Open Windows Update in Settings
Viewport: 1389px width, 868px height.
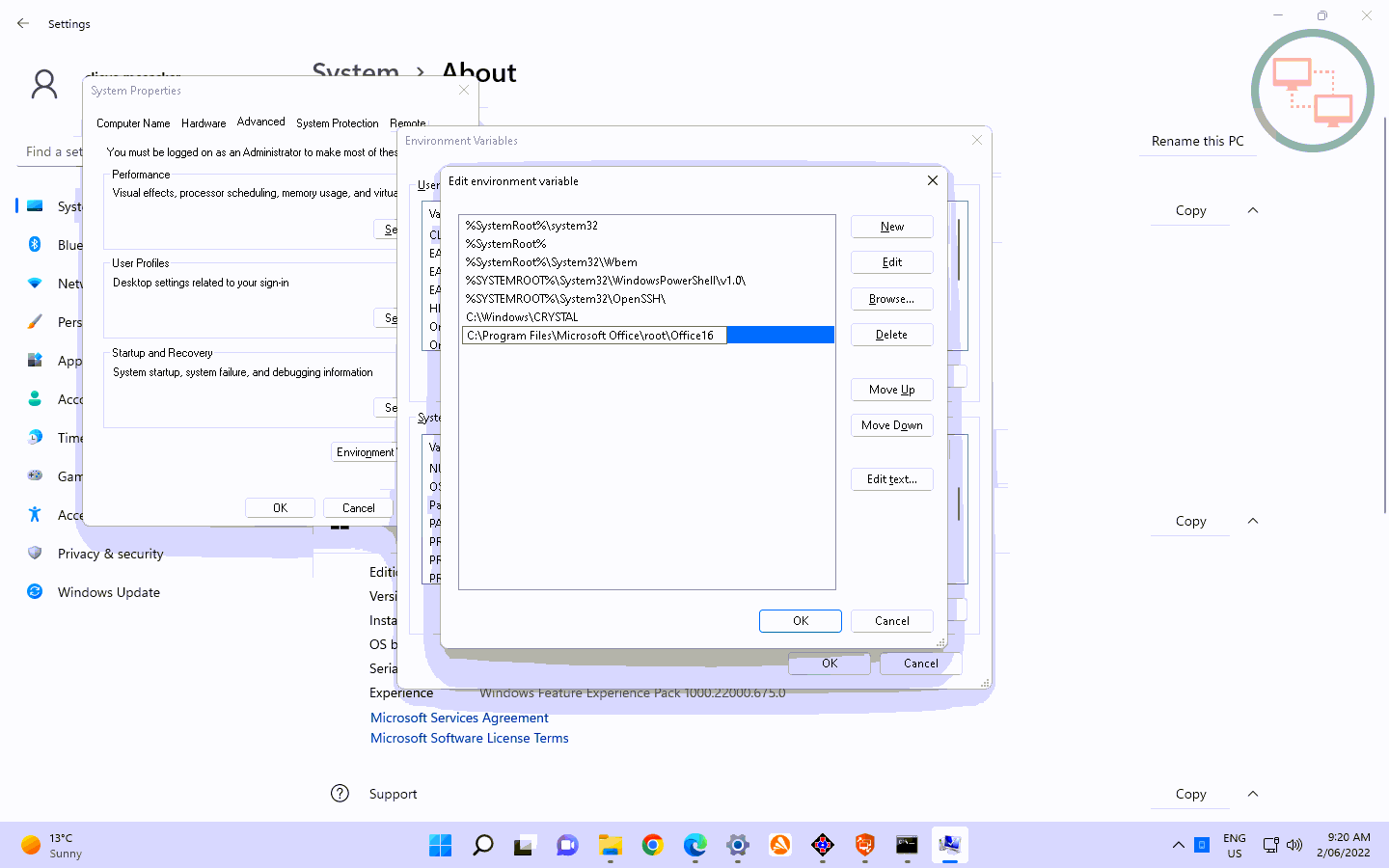point(108,592)
